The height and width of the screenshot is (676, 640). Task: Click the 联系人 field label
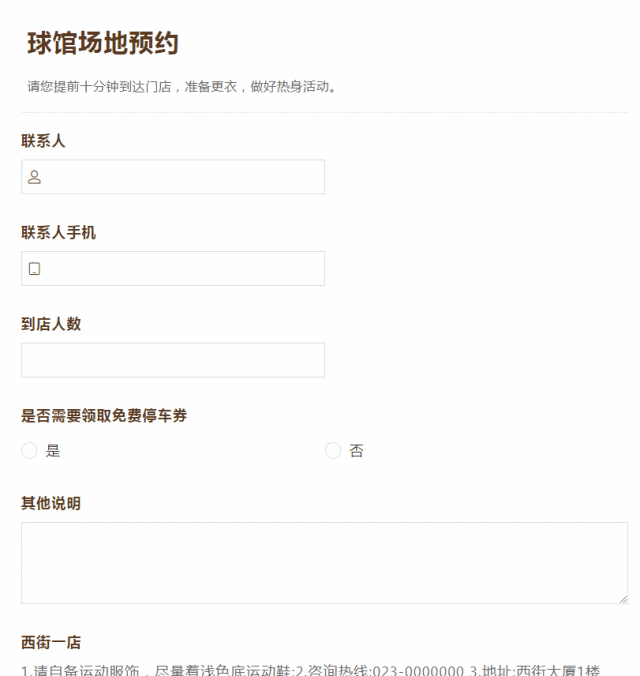point(43,141)
